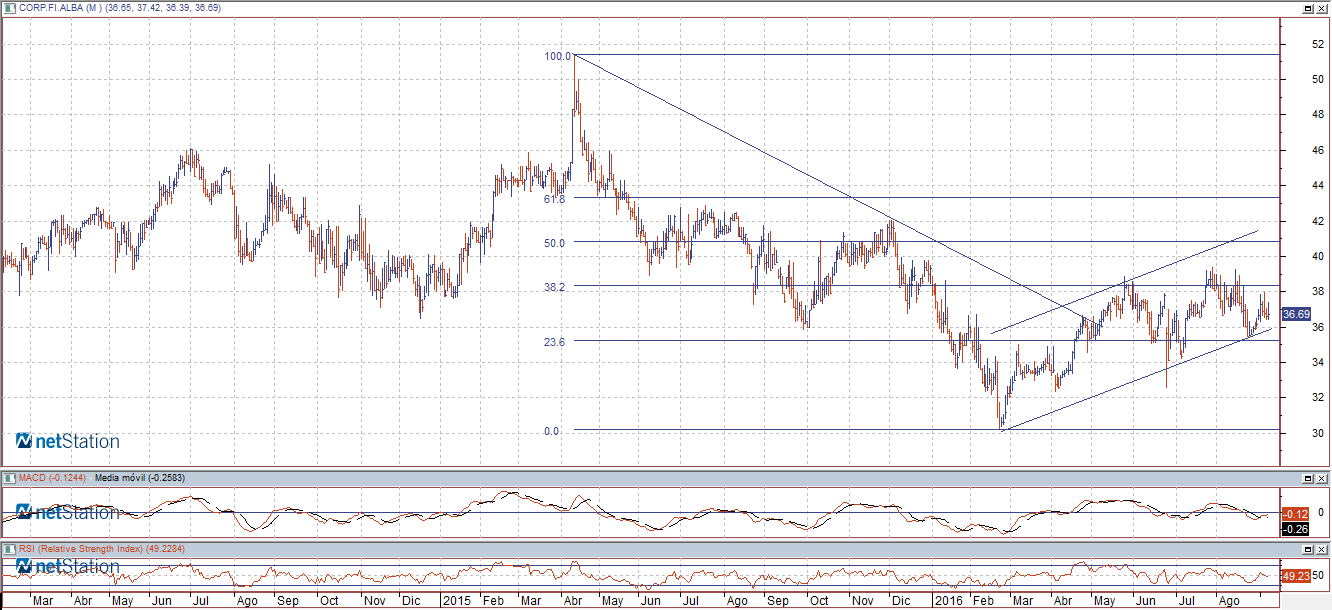Click the RSI panel settings icon
The width and height of the screenshot is (1332, 610).
[9, 549]
